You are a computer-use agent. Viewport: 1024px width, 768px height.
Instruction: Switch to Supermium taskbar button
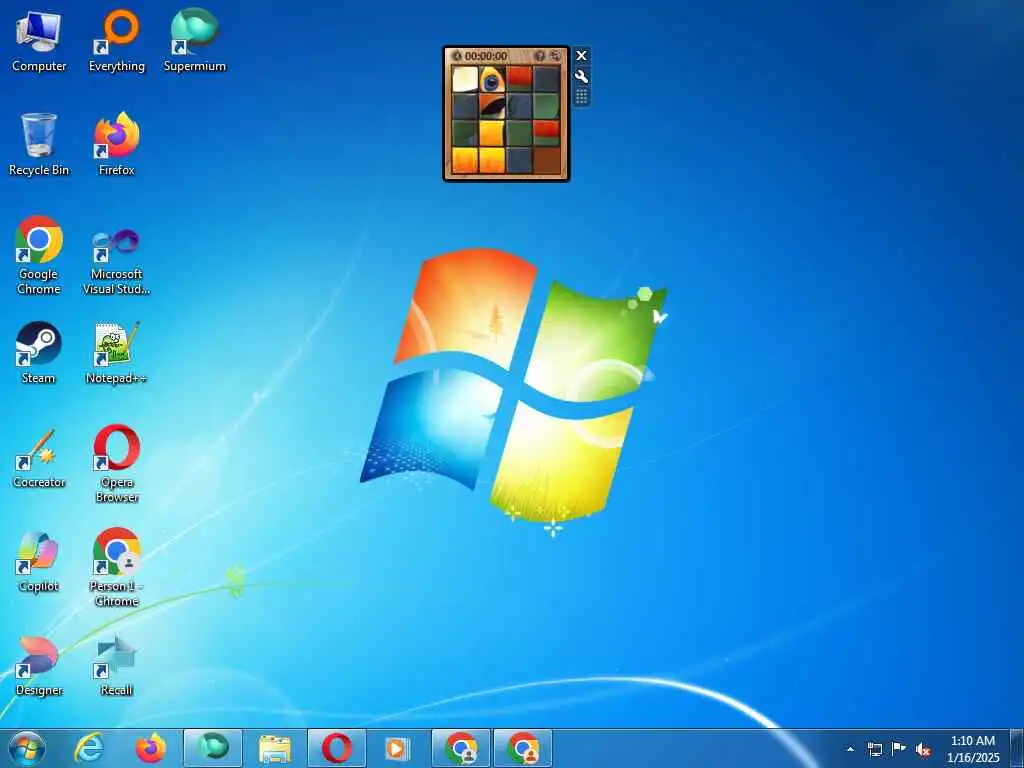(213, 748)
